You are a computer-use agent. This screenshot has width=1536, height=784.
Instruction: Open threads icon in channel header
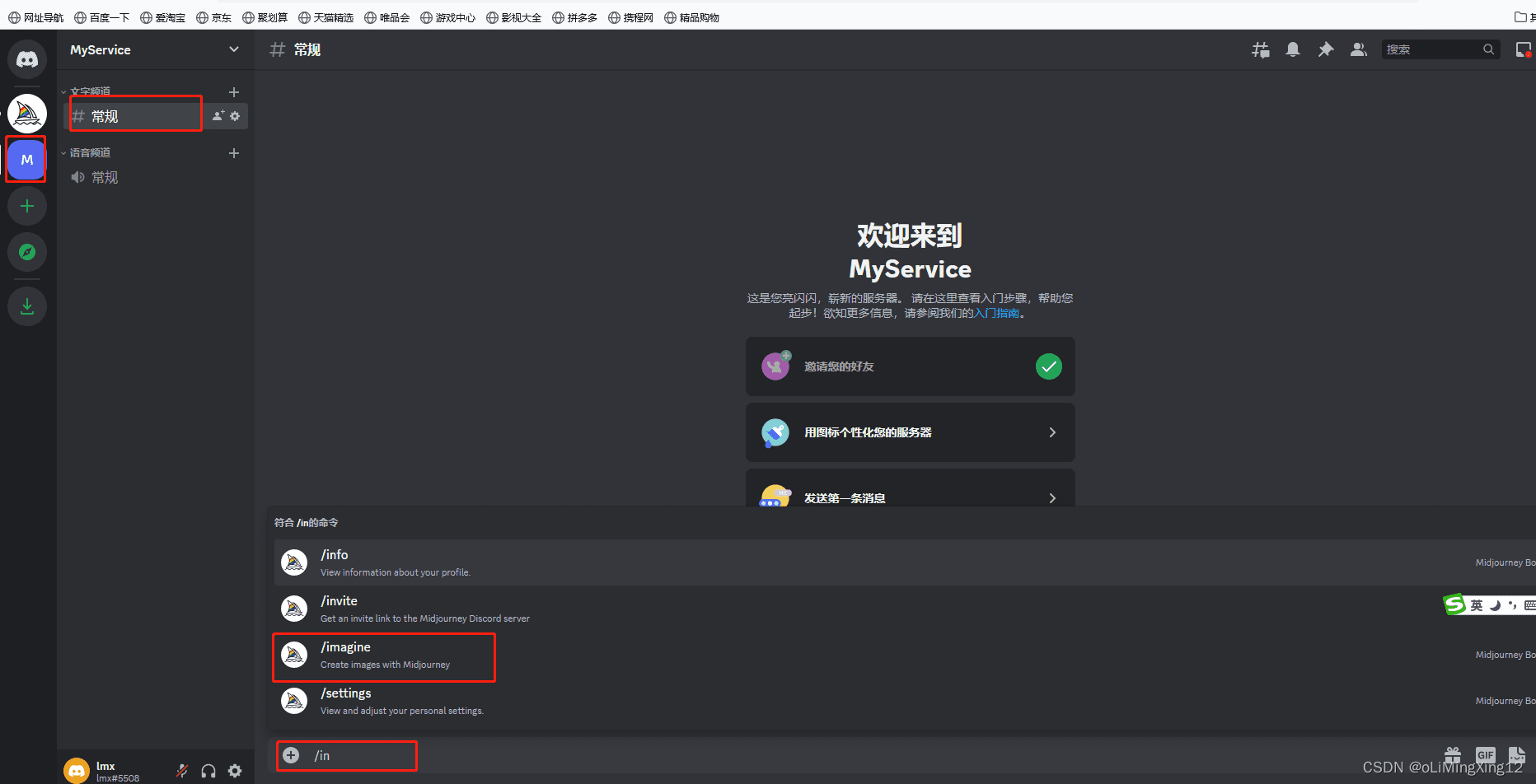[1260, 49]
